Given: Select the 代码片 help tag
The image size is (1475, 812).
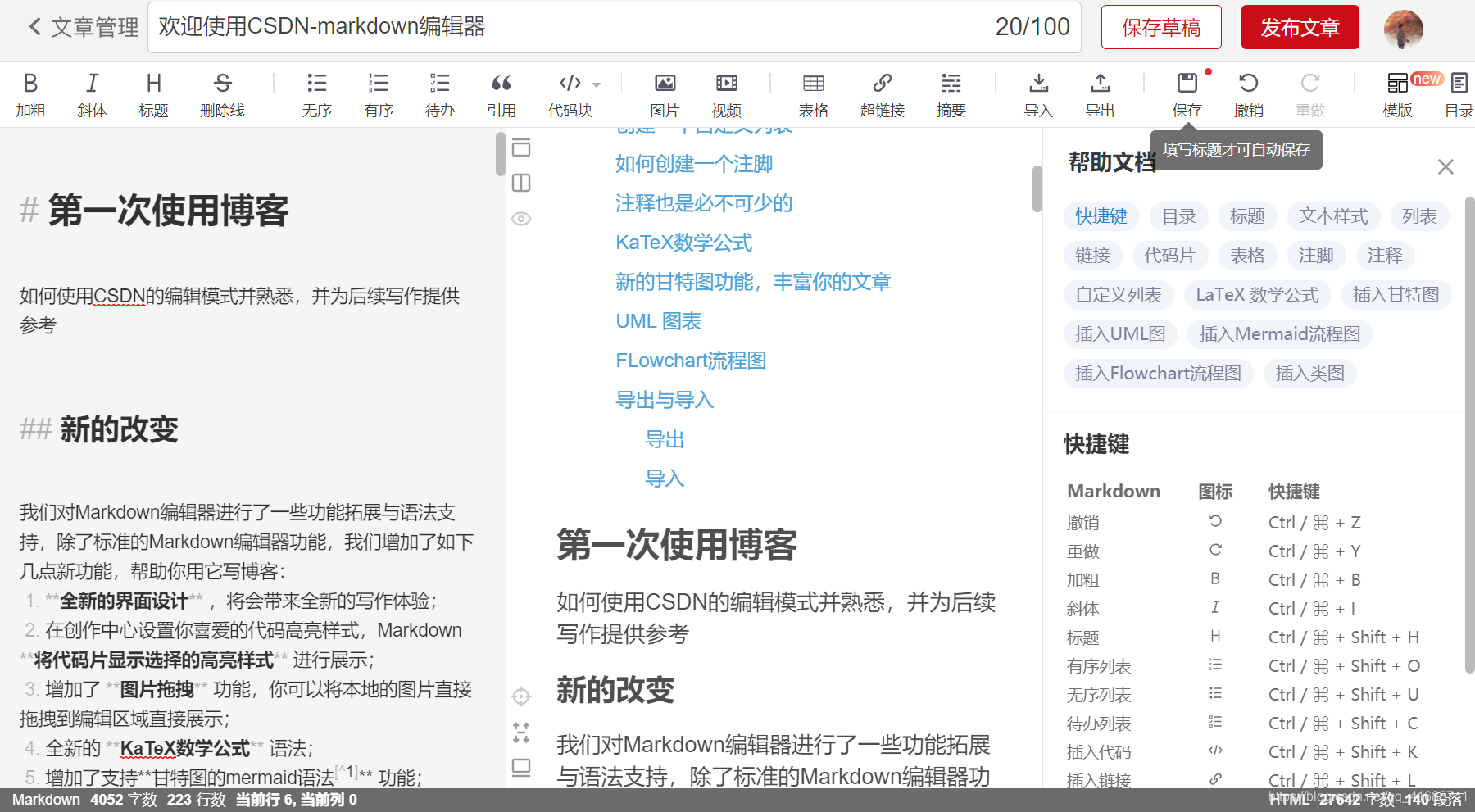Looking at the screenshot, I should tap(1169, 256).
